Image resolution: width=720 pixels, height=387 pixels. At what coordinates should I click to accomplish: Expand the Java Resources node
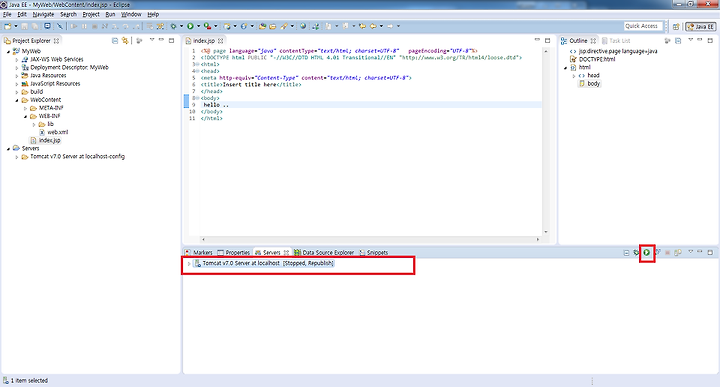(17, 76)
